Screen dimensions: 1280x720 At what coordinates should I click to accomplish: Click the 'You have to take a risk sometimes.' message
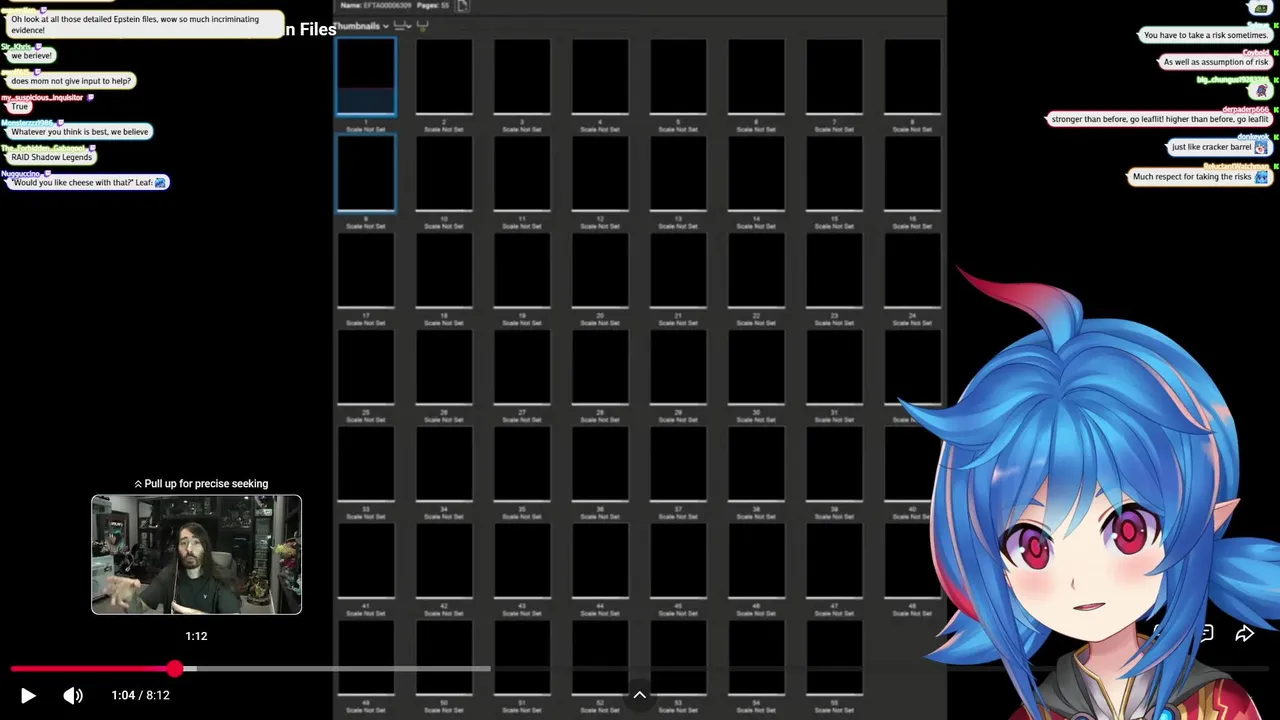1206,35
